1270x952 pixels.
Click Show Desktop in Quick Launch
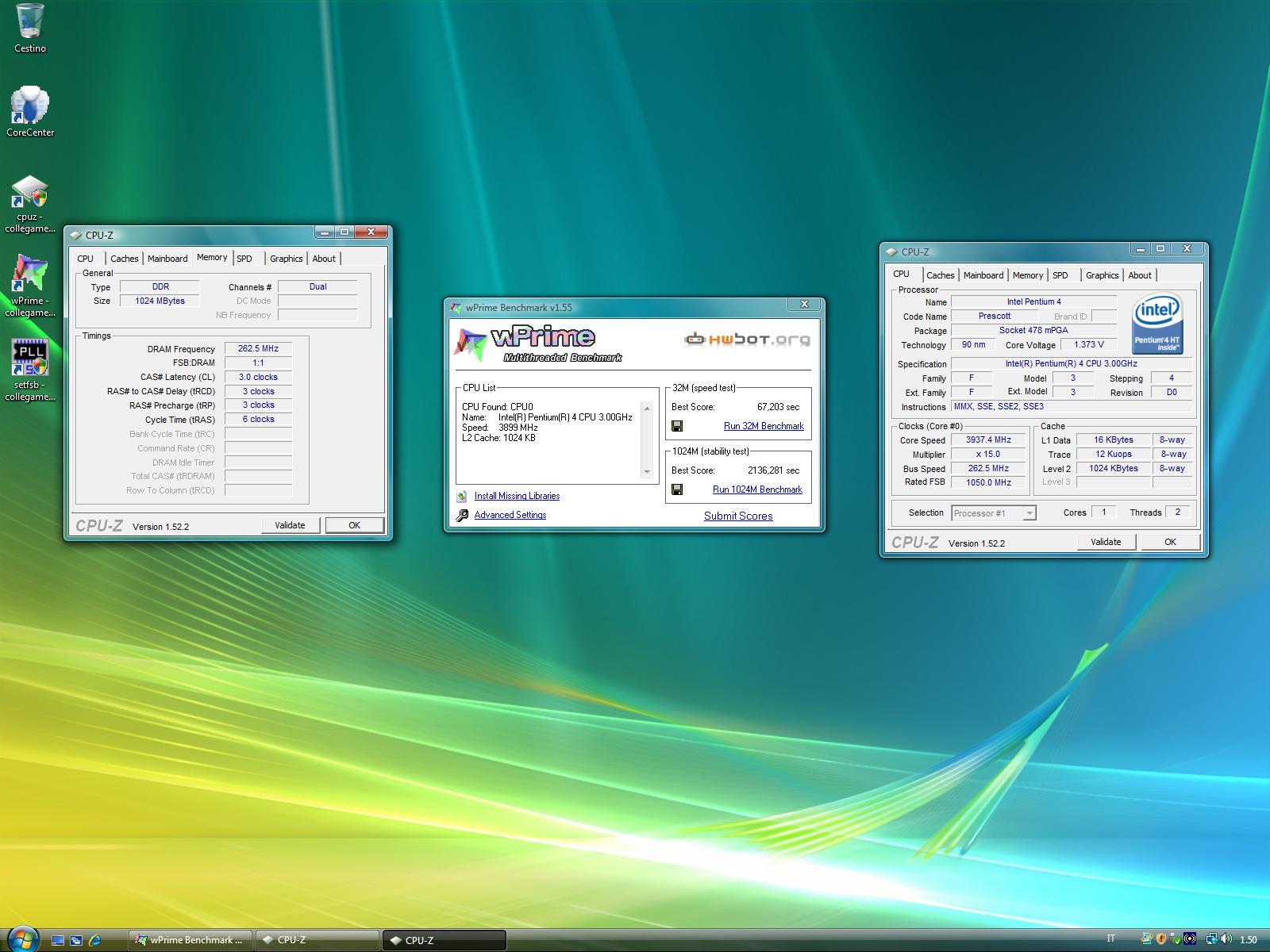(57, 940)
